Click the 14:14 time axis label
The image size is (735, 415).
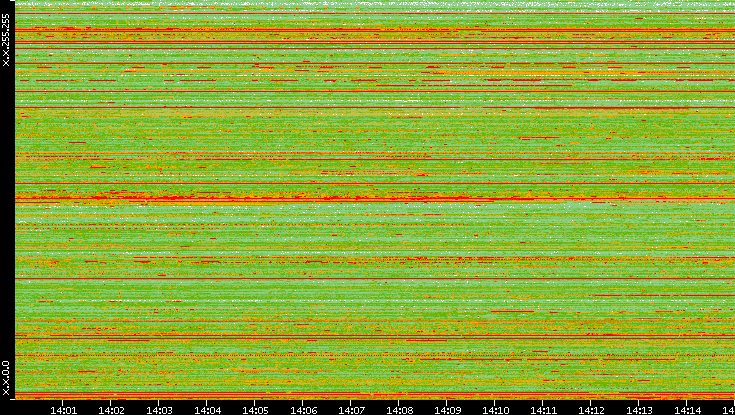pos(687,410)
